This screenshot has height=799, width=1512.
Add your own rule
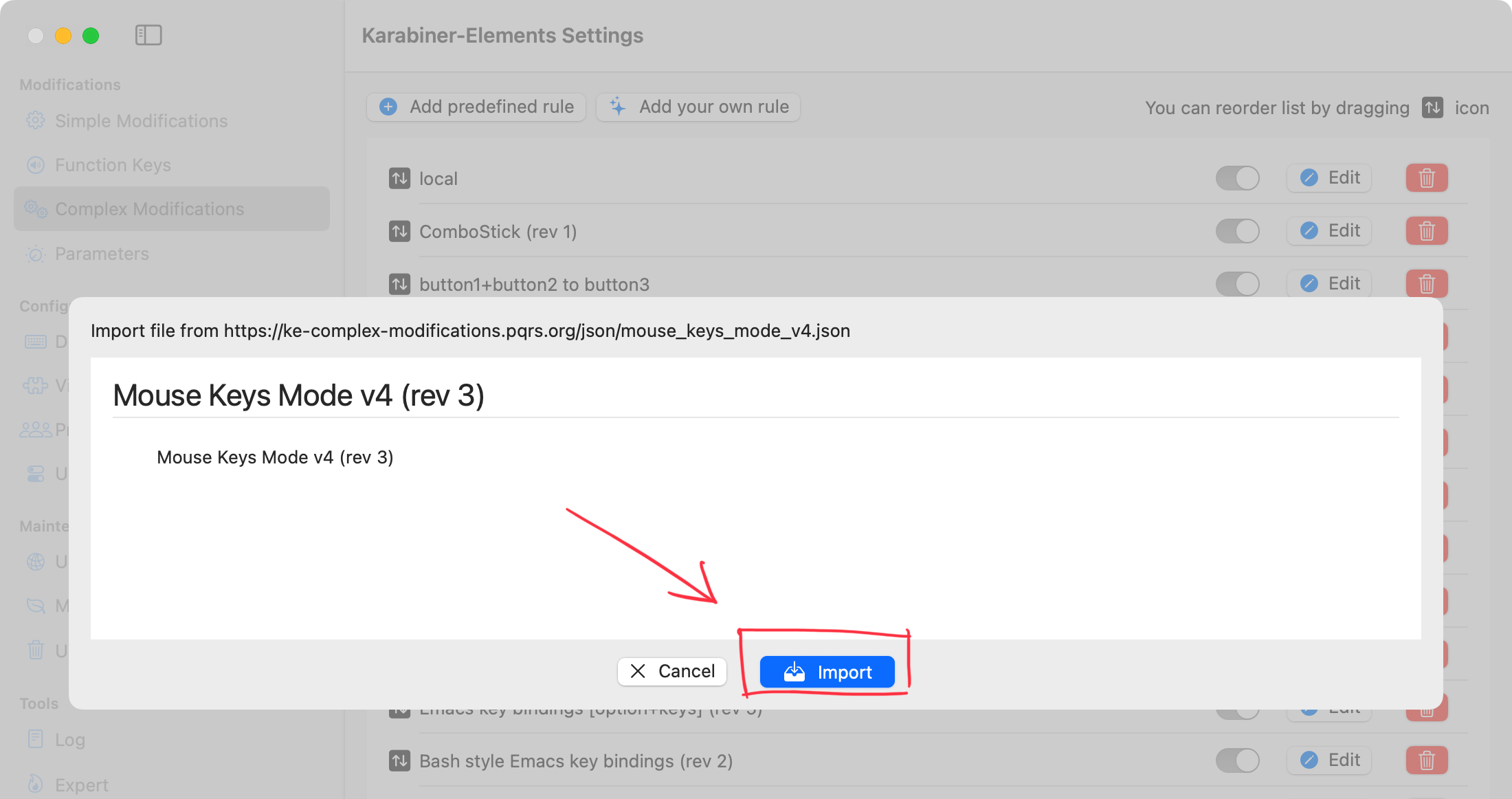pos(698,107)
